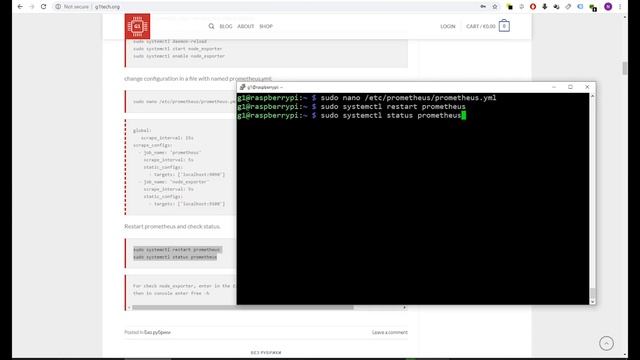The height and width of the screenshot is (360, 640).
Task: Bookmark this page with the star icon
Action: [495, 7]
